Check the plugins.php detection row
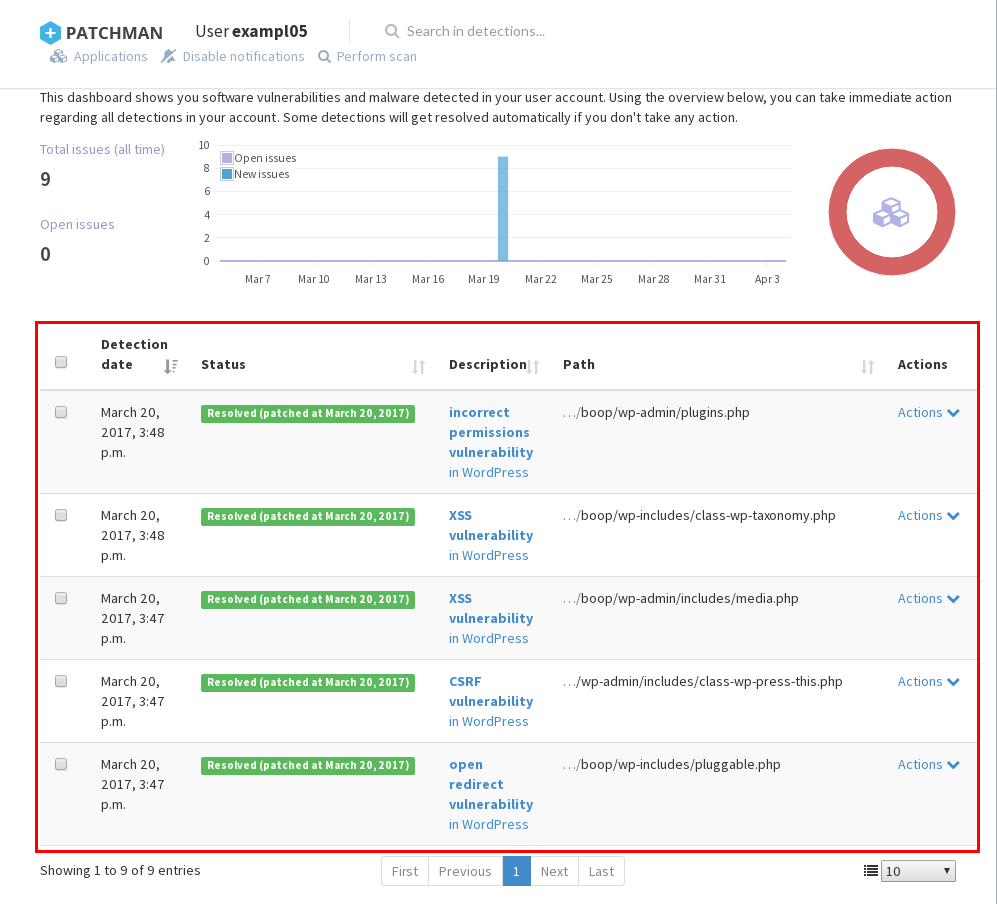 coord(61,412)
